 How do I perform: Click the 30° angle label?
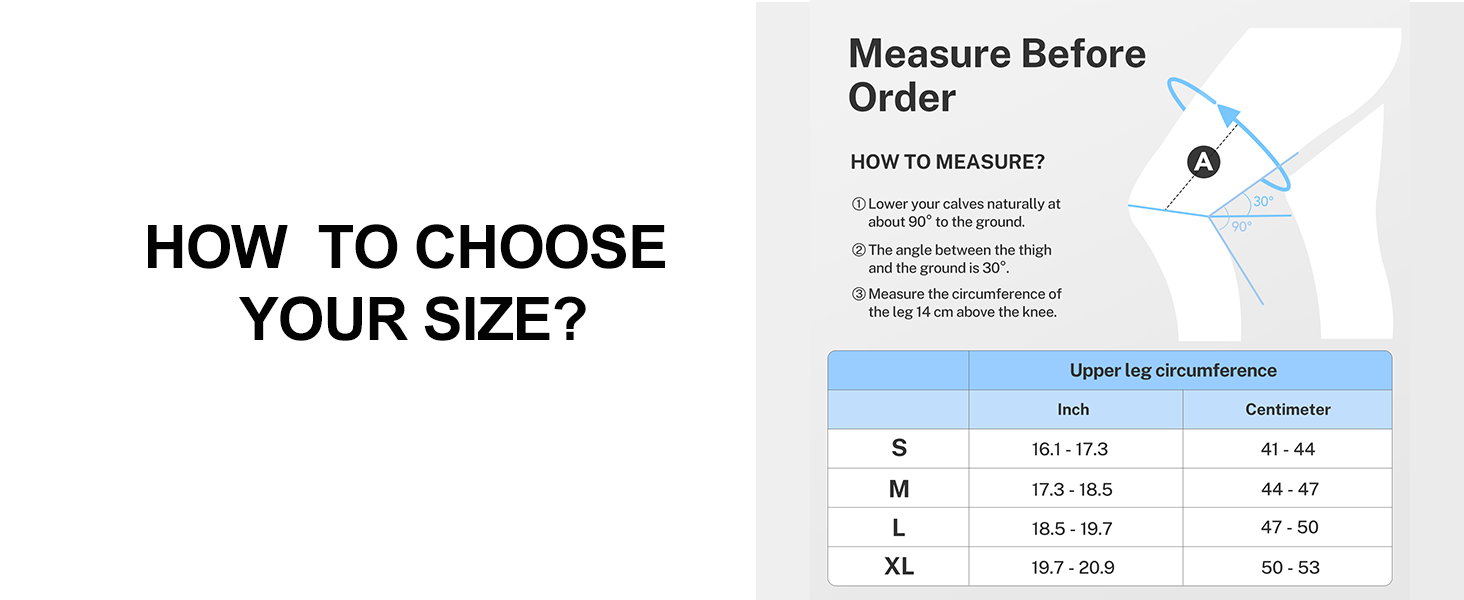click(x=1264, y=201)
